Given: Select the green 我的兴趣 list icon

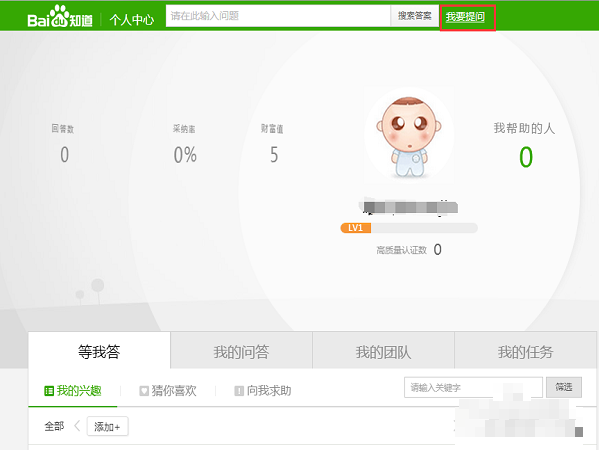Looking at the screenshot, I should point(49,391).
